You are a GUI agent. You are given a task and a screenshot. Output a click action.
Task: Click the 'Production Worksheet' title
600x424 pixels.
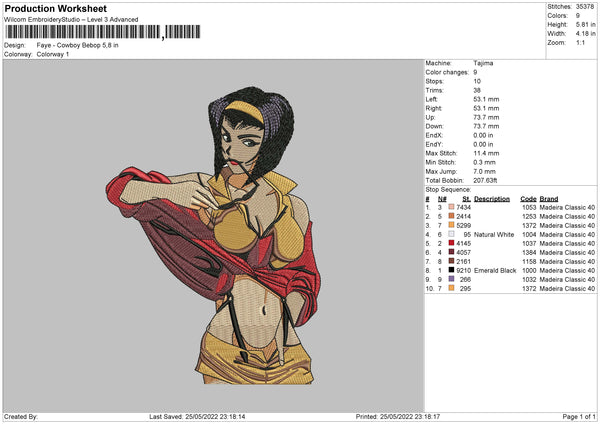(x=55, y=8)
